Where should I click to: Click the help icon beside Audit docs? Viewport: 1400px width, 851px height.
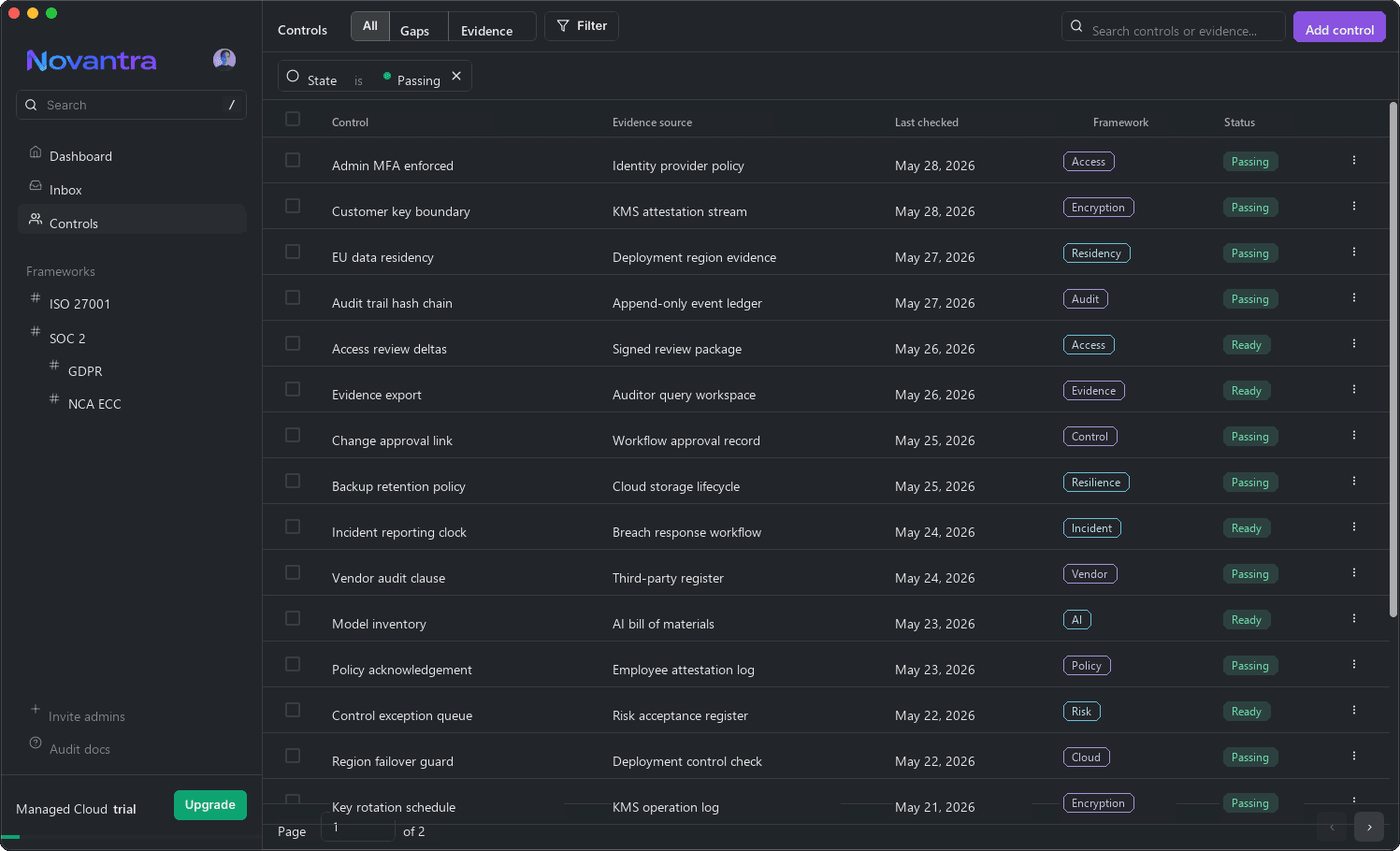(x=36, y=743)
